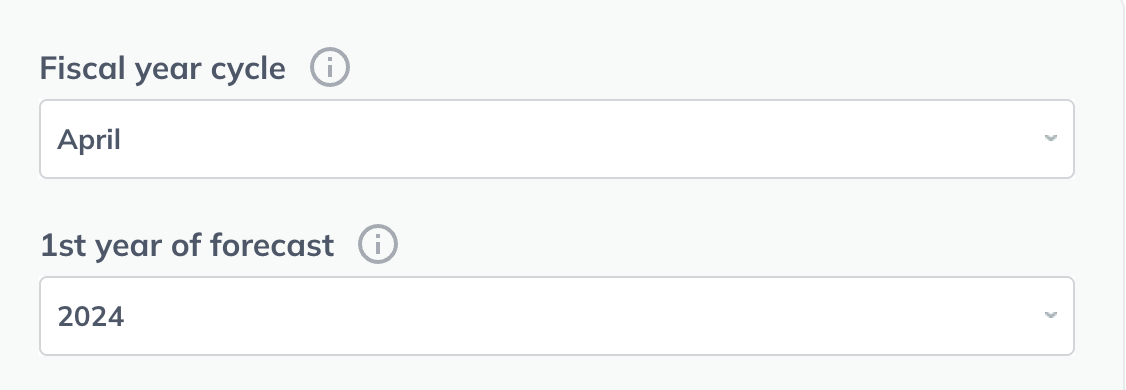
Task: Change the fiscal year starting month from April
Action: [x=557, y=139]
